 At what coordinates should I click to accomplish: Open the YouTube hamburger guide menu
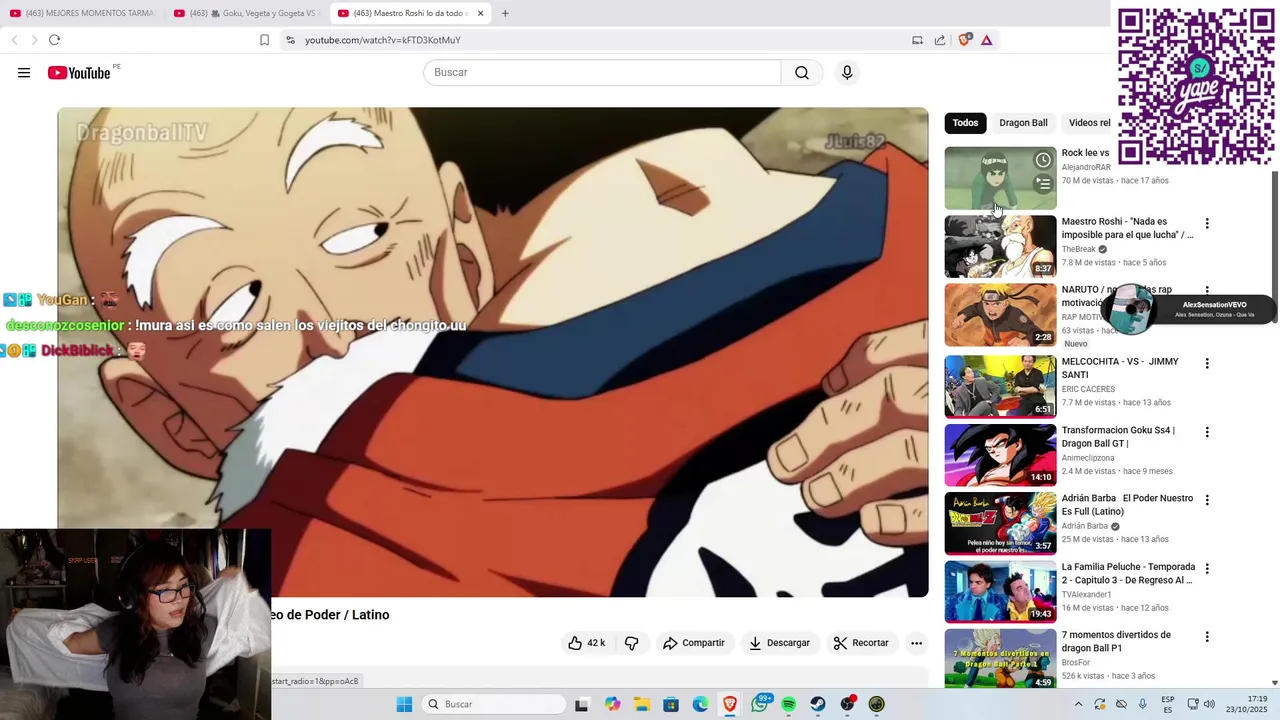(x=24, y=72)
